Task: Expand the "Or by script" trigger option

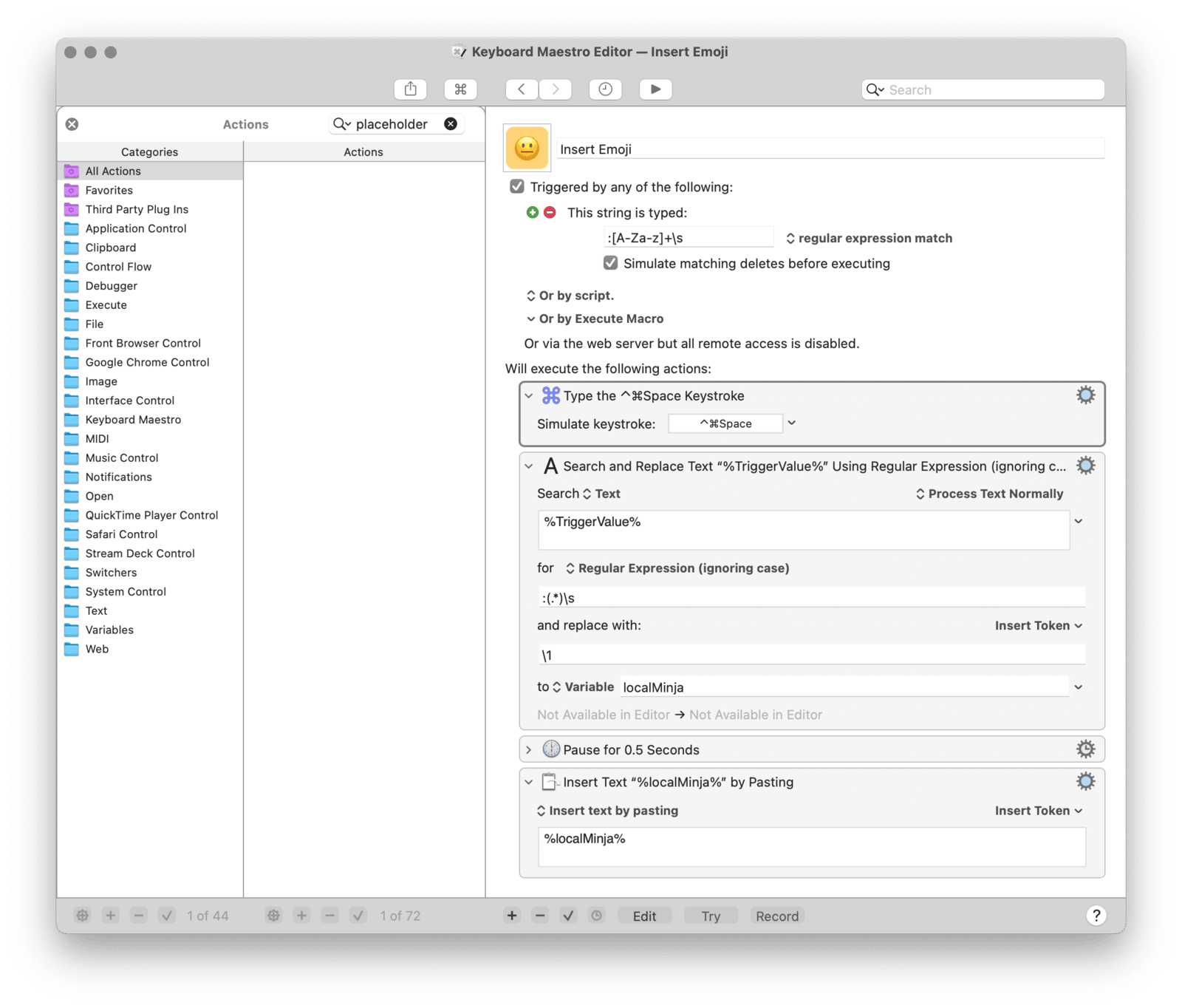Action: coord(570,296)
